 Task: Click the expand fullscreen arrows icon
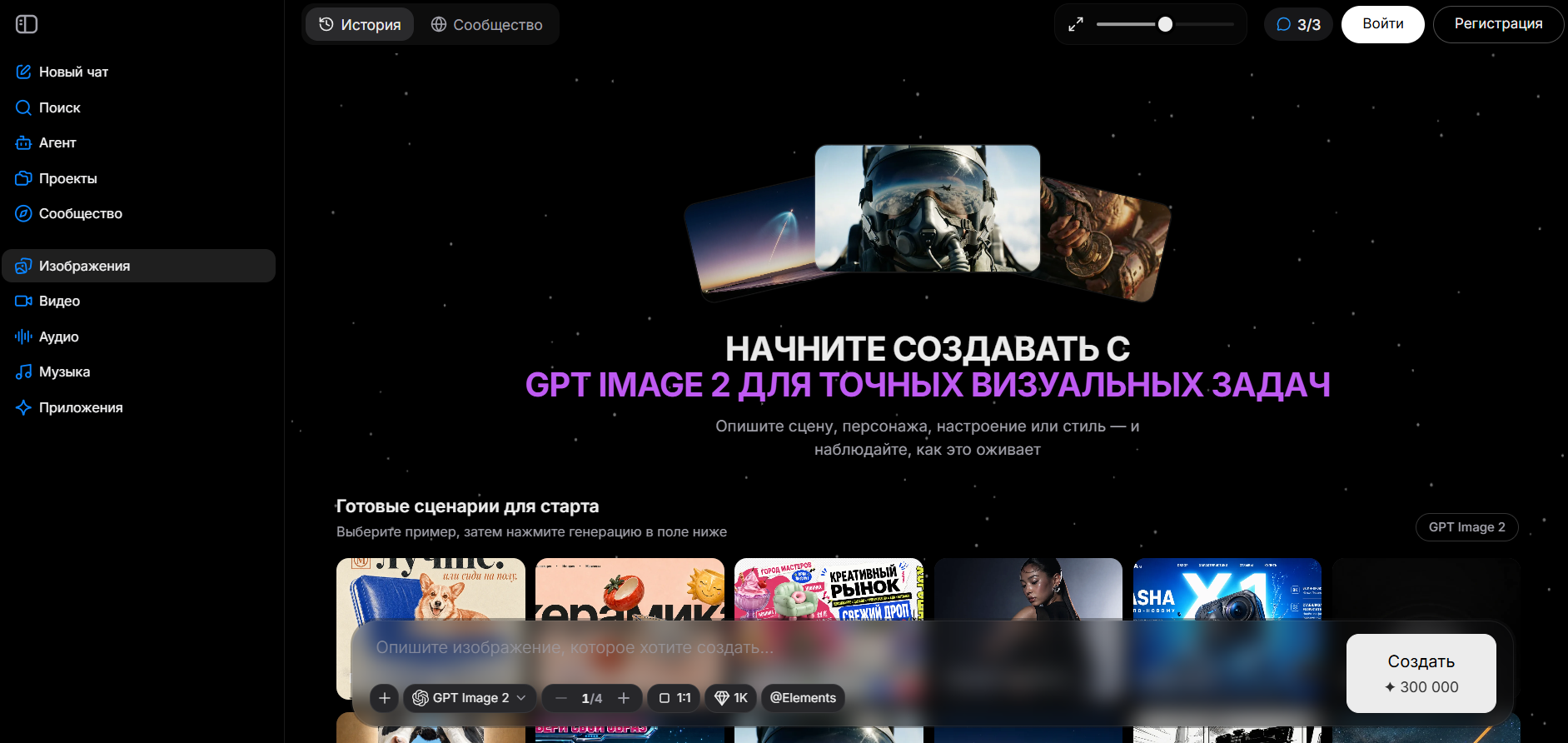point(1076,24)
